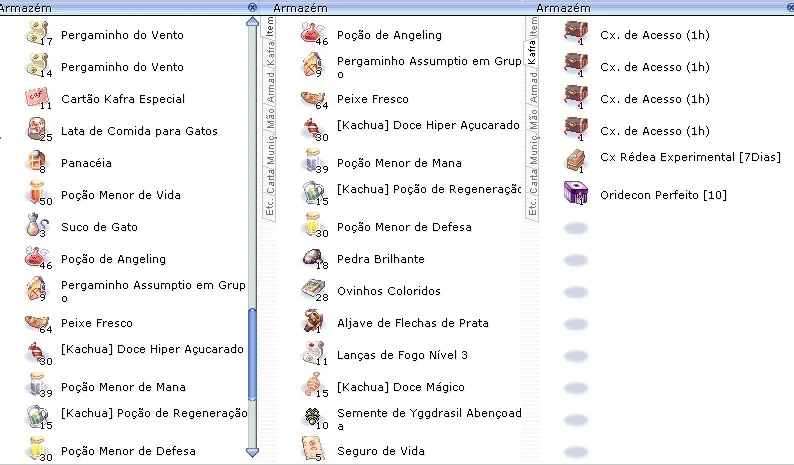Select the Pergaminho do Vento icon with count 17
The image size is (794, 465).
[x=38, y=33]
